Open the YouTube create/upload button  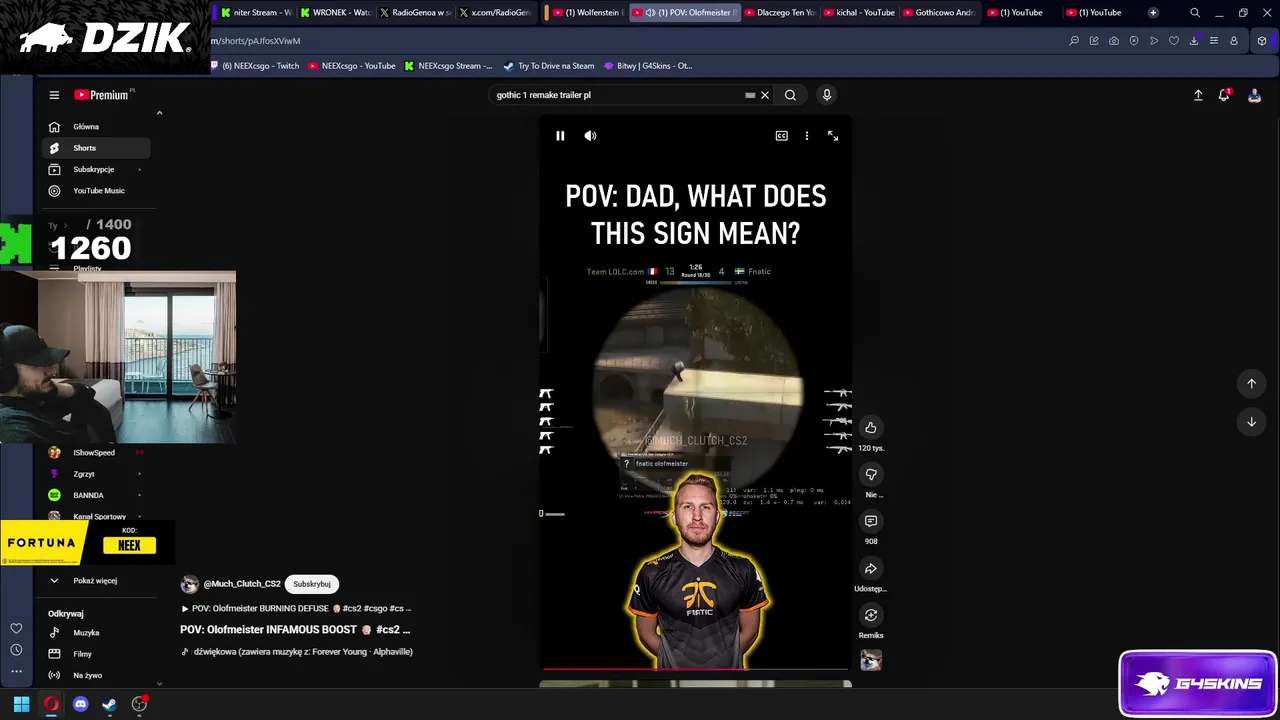[1198, 95]
